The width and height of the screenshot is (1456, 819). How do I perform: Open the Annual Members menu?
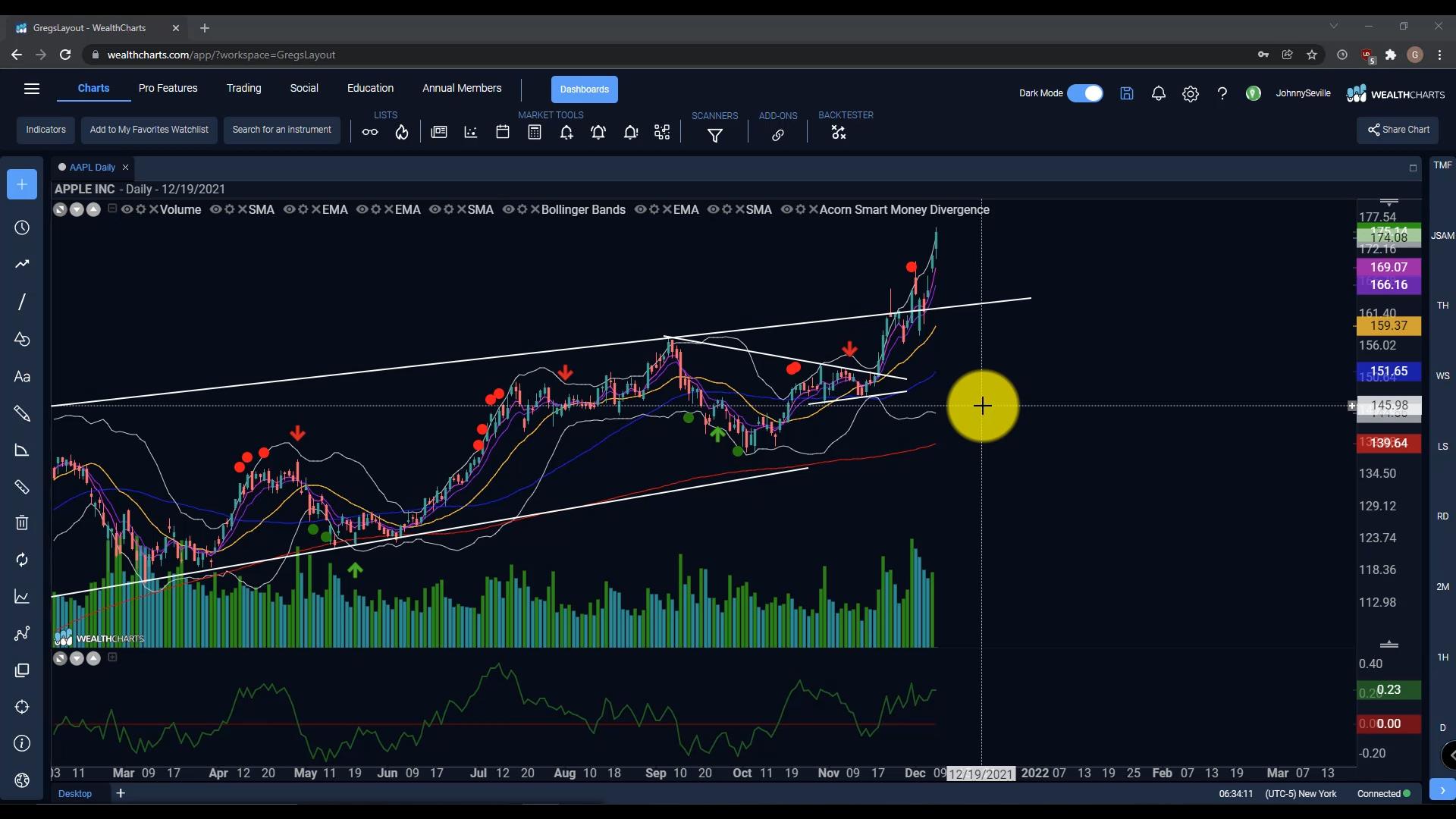[462, 88]
